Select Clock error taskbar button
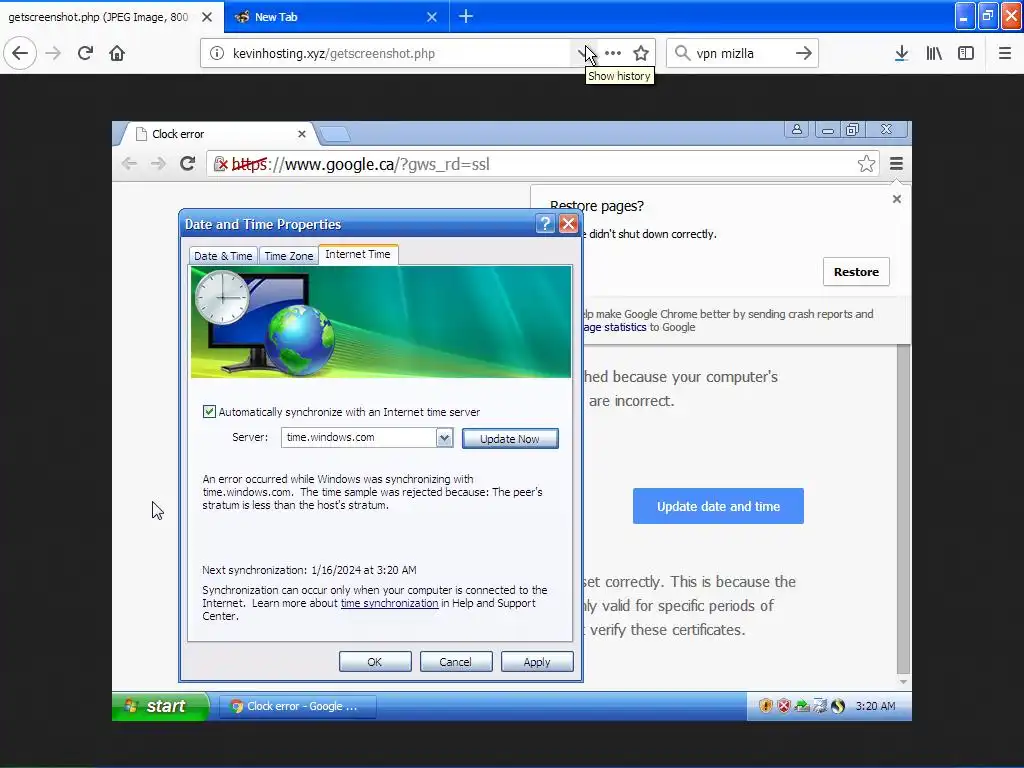The width and height of the screenshot is (1024, 768). (297, 706)
